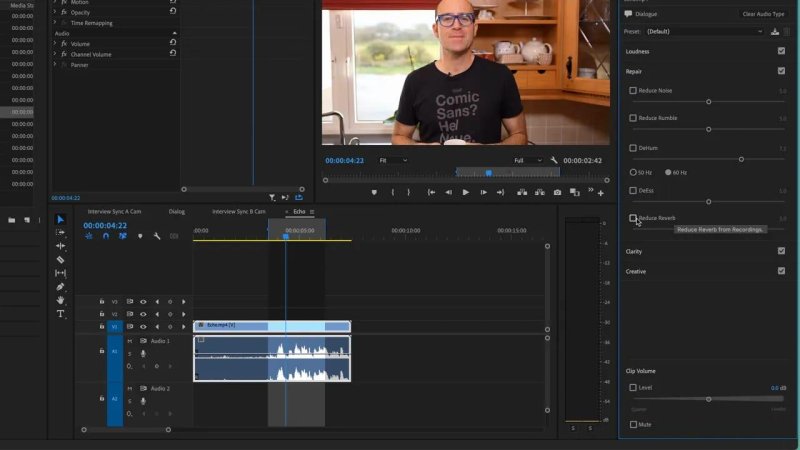
Task: Select the Track Select Forward tool
Action: coord(60,233)
